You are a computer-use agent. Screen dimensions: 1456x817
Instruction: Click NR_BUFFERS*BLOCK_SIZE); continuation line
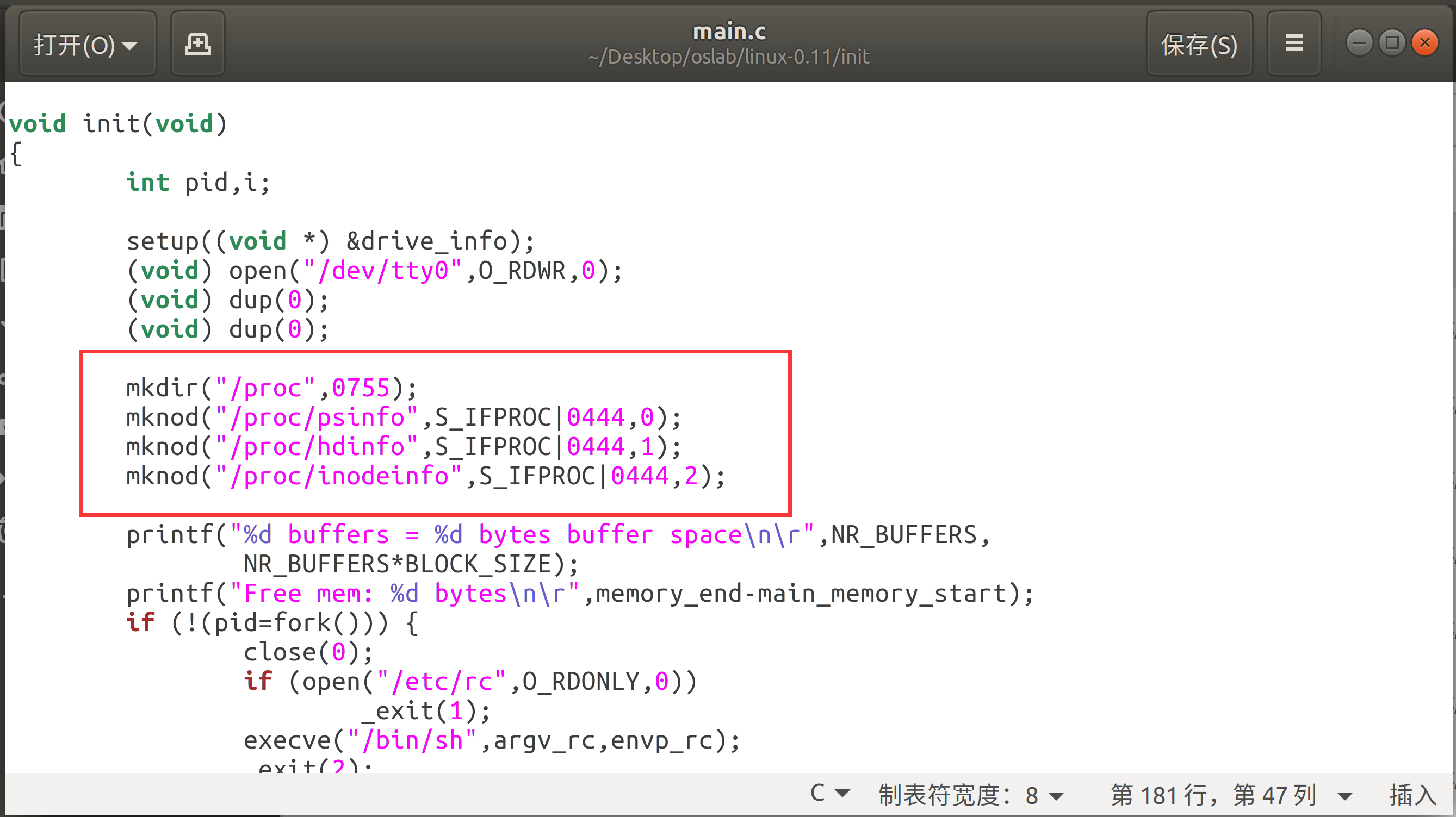tap(411, 564)
